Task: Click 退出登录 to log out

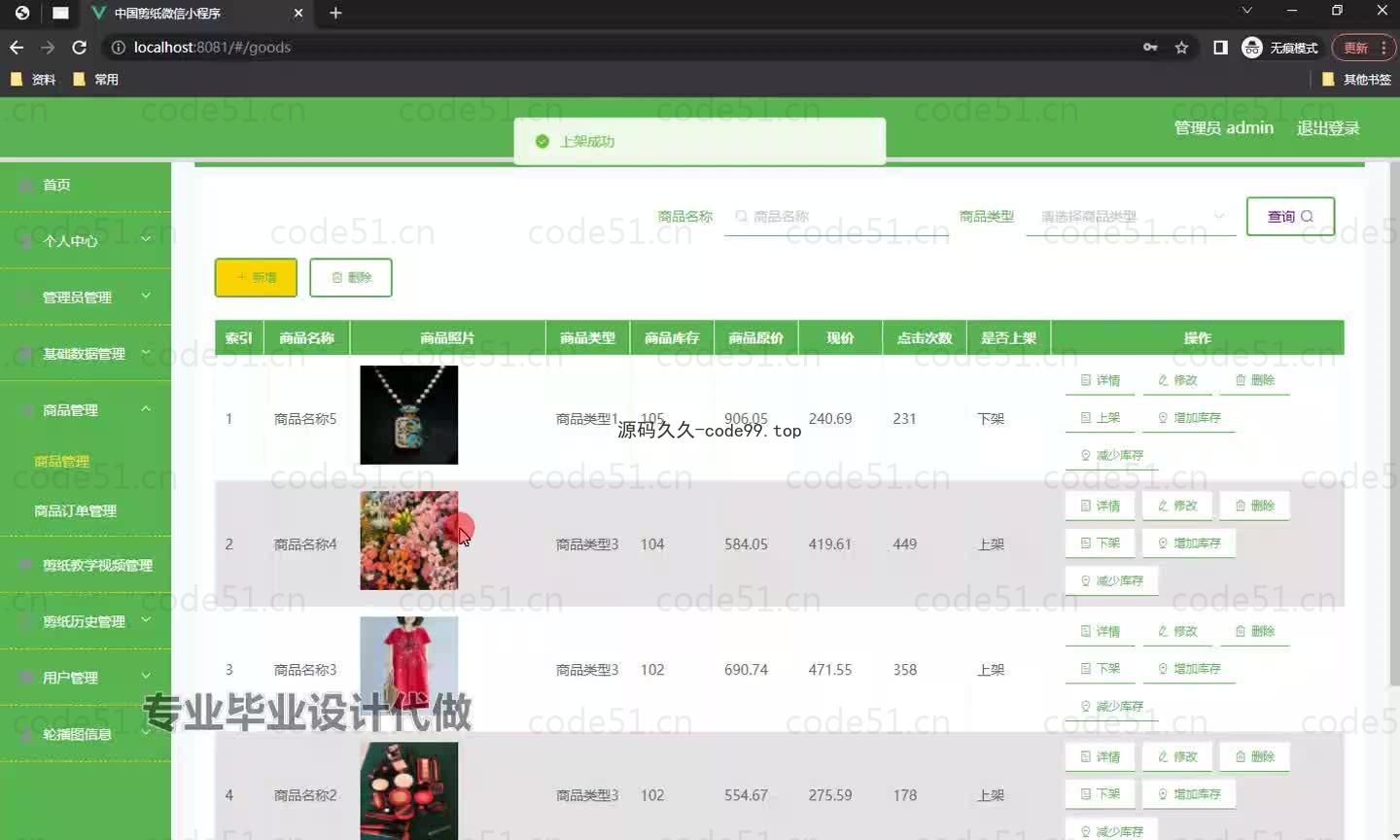Action: coord(1328,128)
